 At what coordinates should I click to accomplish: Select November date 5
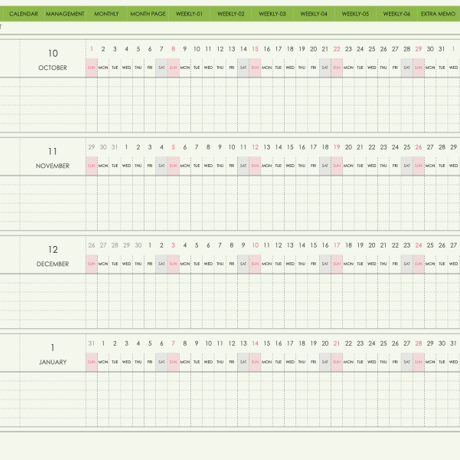[x=173, y=147]
